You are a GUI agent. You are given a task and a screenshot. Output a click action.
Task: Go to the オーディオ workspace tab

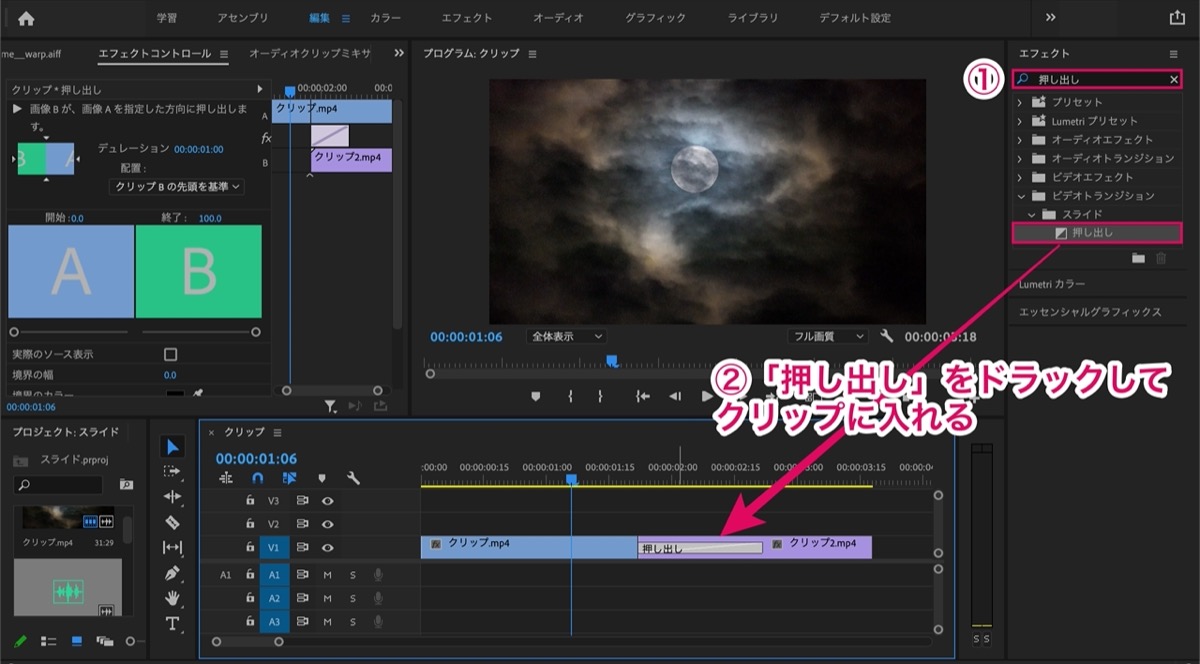558,18
